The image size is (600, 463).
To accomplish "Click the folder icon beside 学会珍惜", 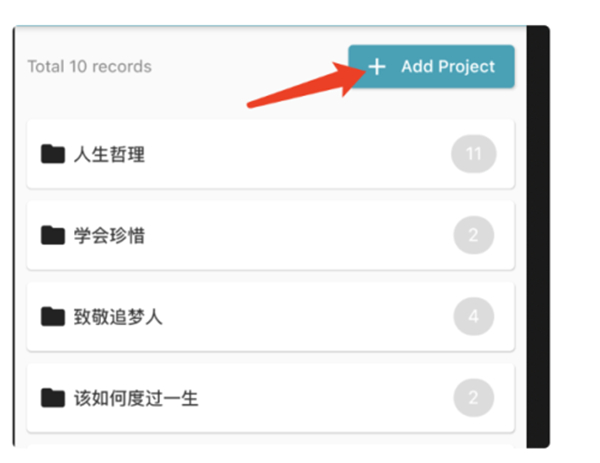I will [x=52, y=236].
